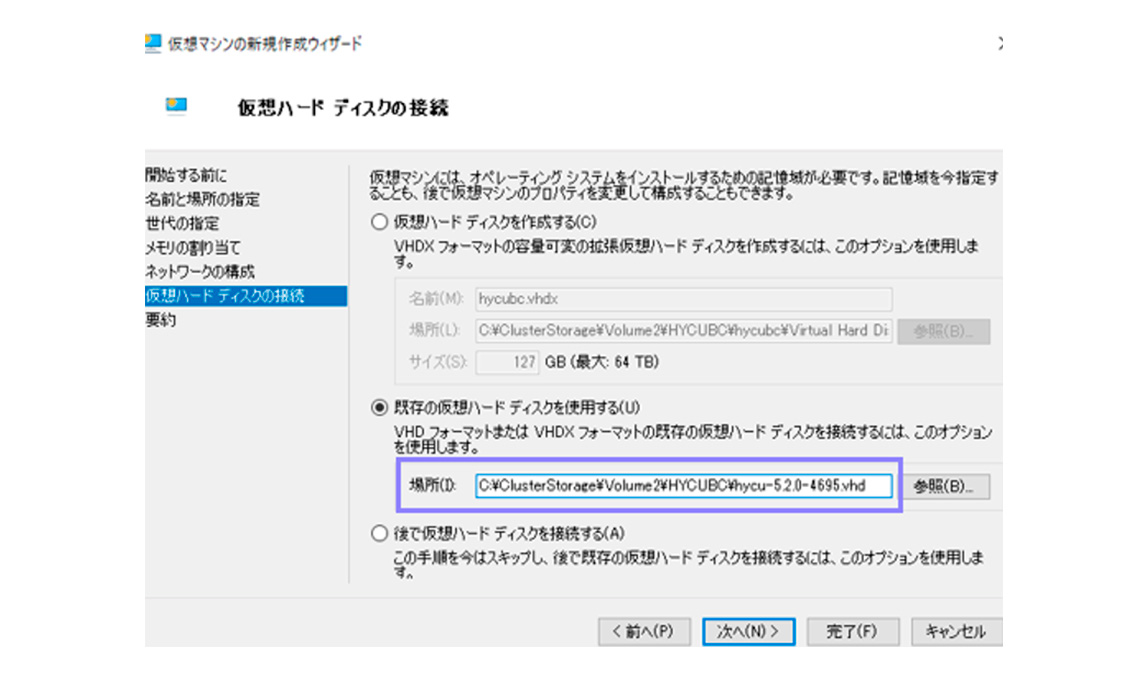The width and height of the screenshot is (1148, 680).
Task: Select 仮想ハード ディスクを作成する radio button
Action: tap(378, 222)
